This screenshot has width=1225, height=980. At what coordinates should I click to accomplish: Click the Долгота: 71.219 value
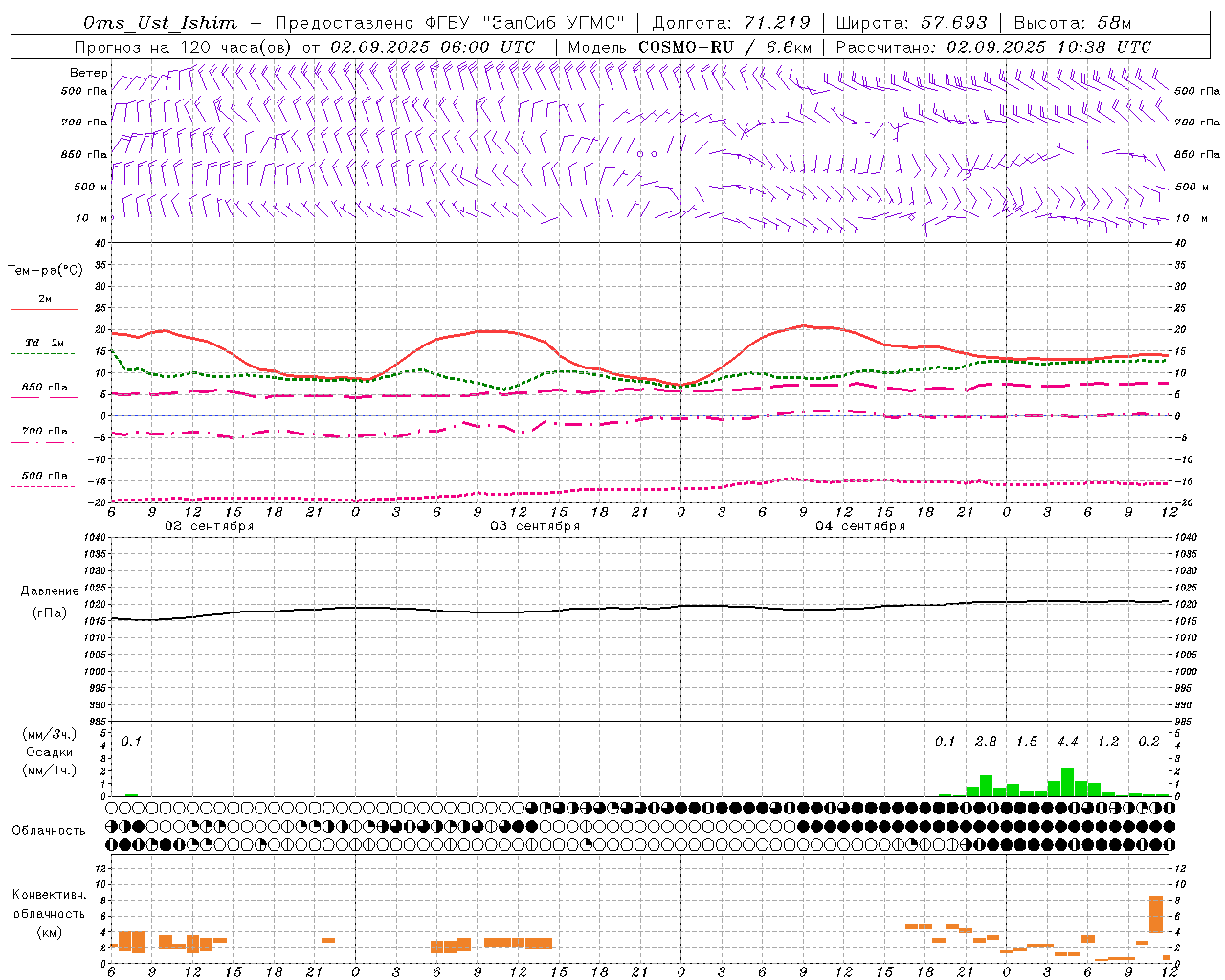click(x=731, y=23)
